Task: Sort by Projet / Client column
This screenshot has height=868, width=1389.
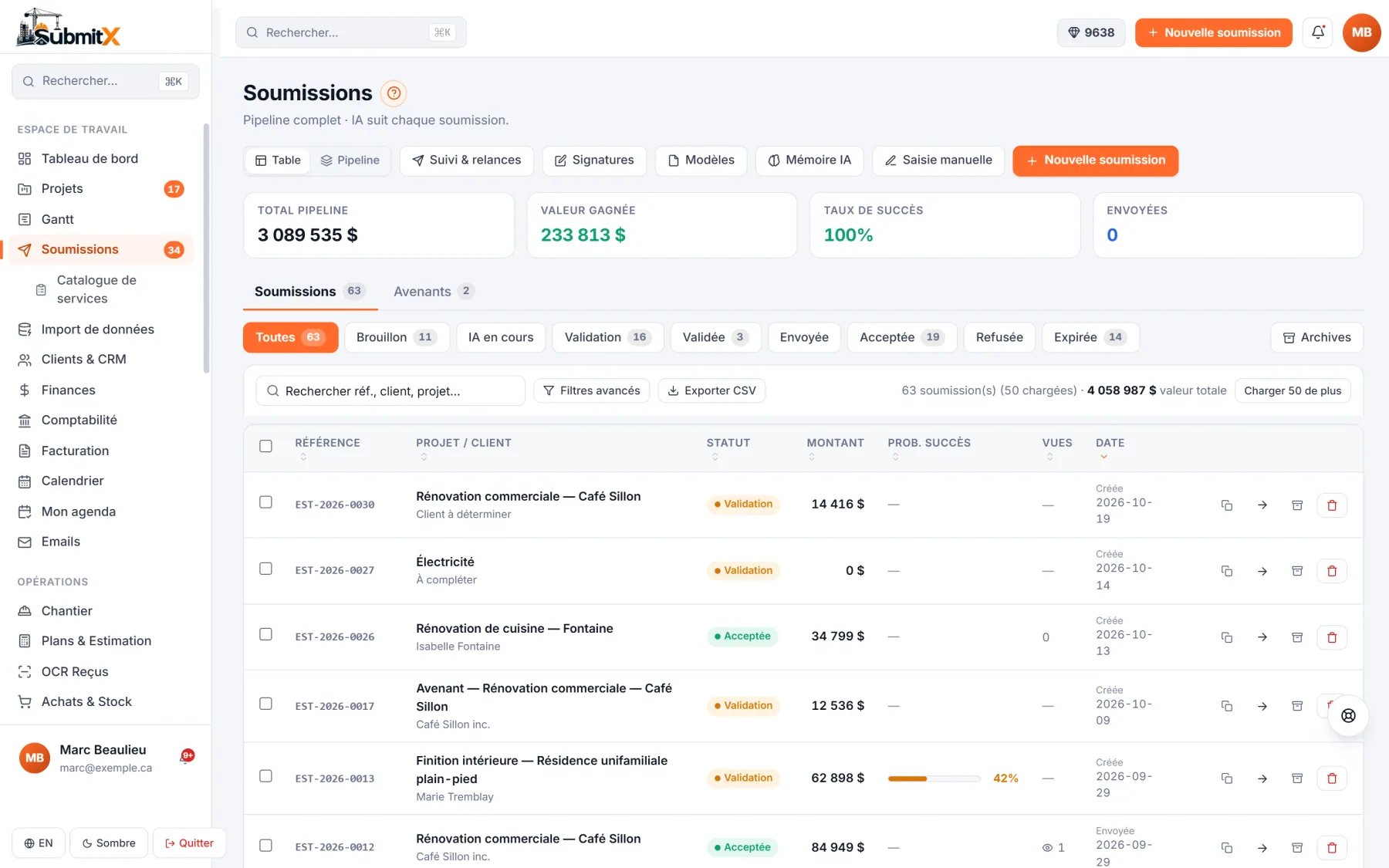Action: 463,448
